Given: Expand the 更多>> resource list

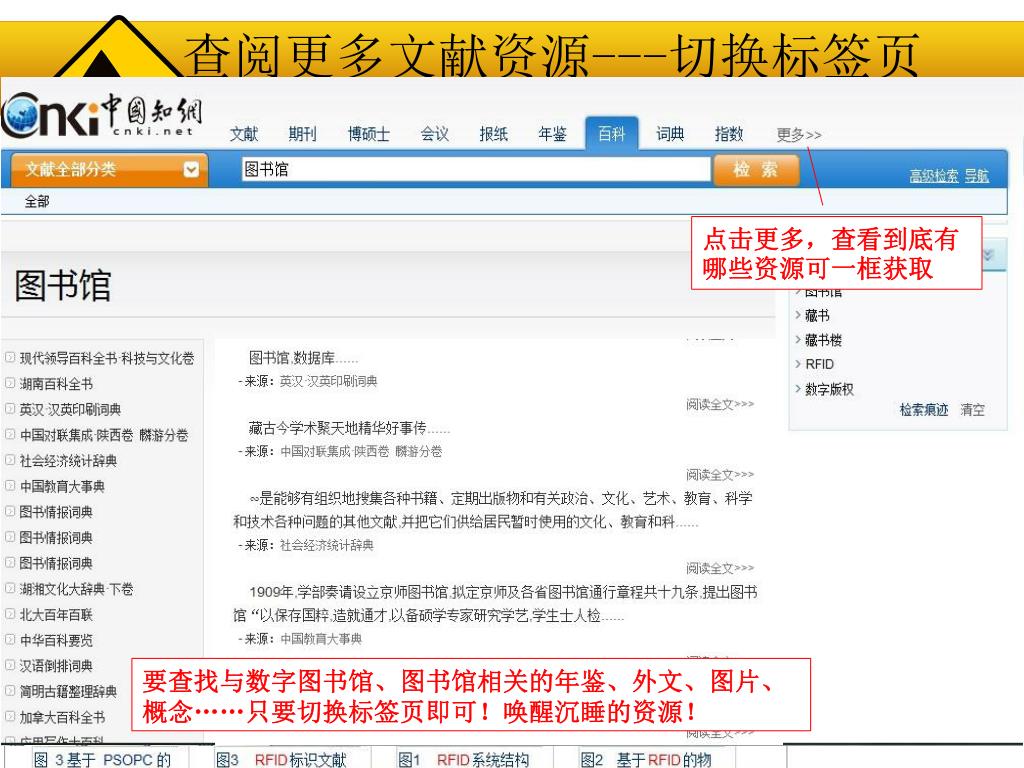Looking at the screenshot, I should pos(799,135).
